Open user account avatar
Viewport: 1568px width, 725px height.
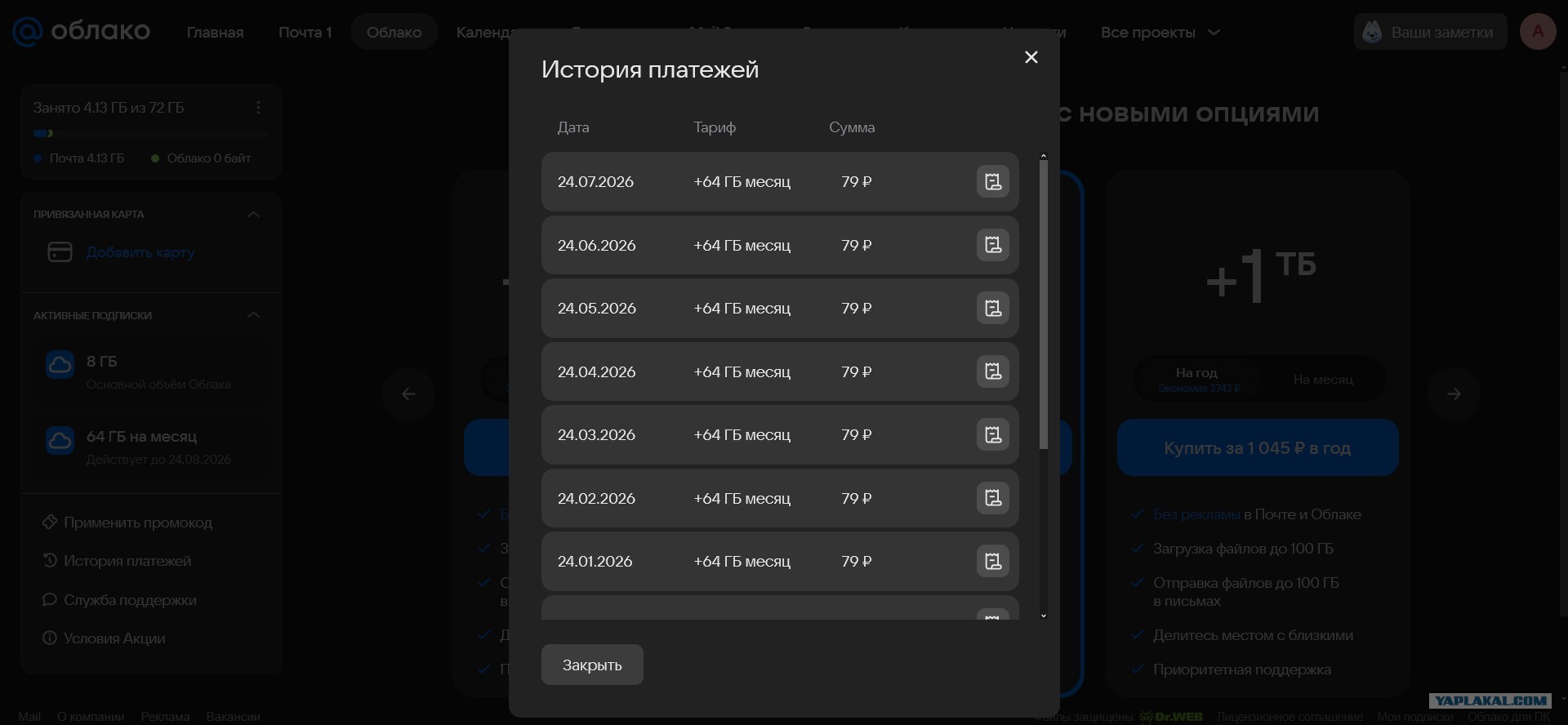1538,32
